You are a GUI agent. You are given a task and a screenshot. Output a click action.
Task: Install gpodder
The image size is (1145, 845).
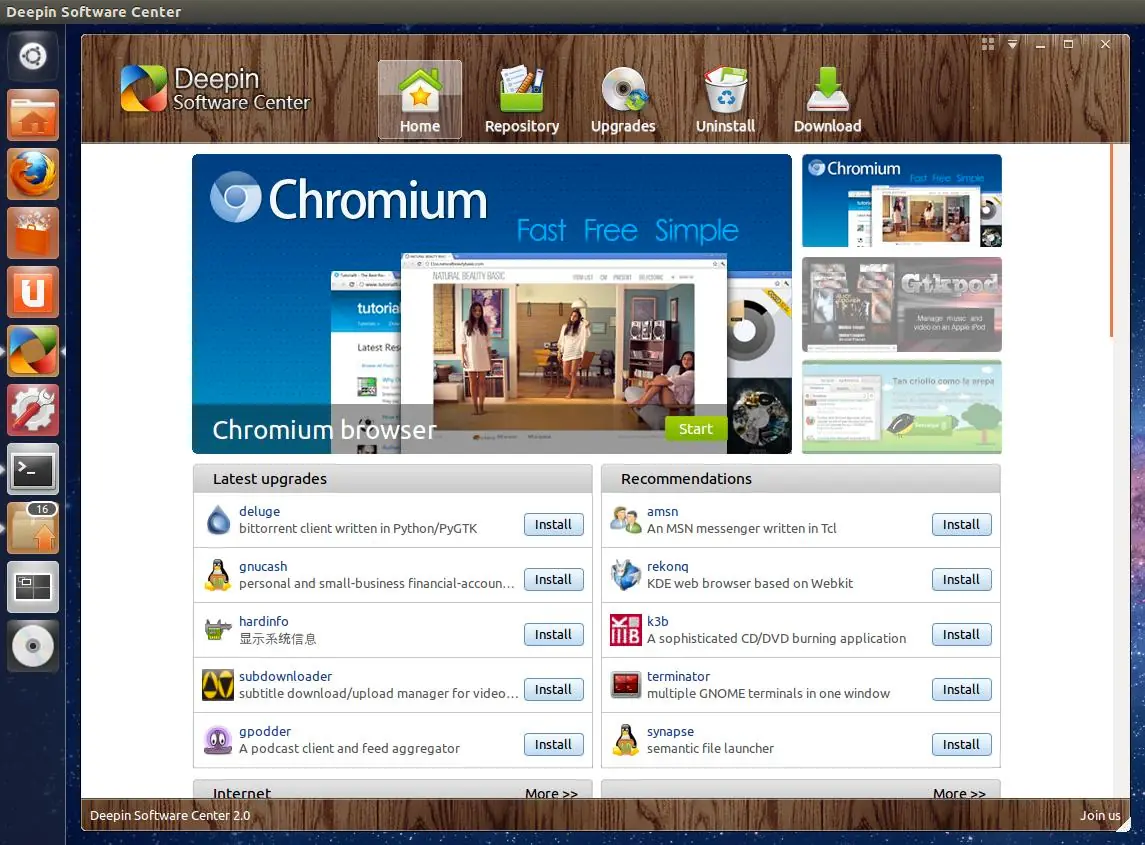point(554,744)
